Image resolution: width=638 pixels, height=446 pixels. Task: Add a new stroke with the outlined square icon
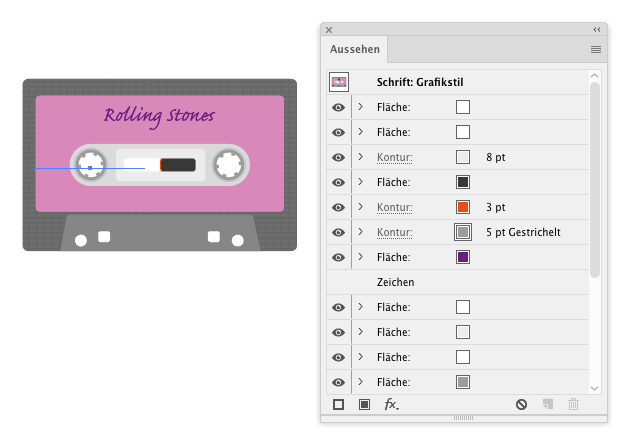click(x=338, y=404)
